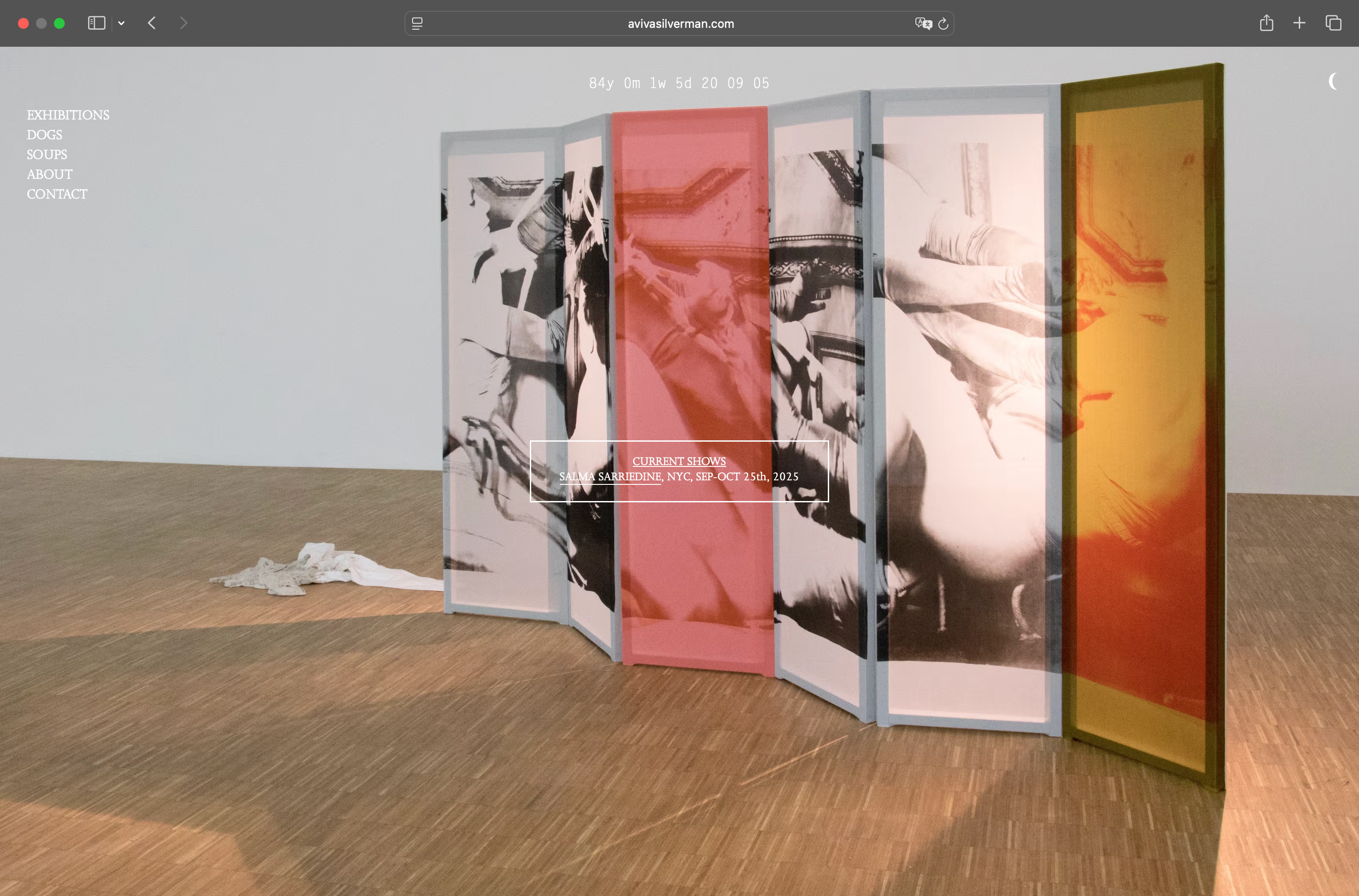Show the tab overview icon
The image size is (1359, 896).
1333,23
